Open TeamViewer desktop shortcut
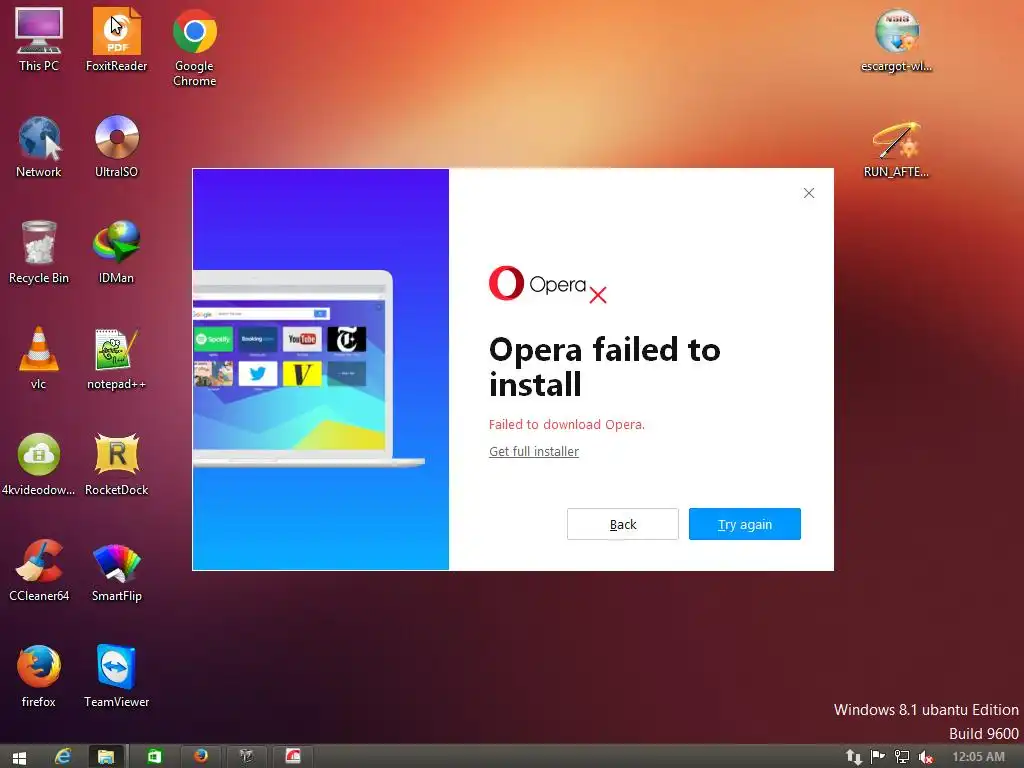This screenshot has width=1024, height=768. point(116,676)
